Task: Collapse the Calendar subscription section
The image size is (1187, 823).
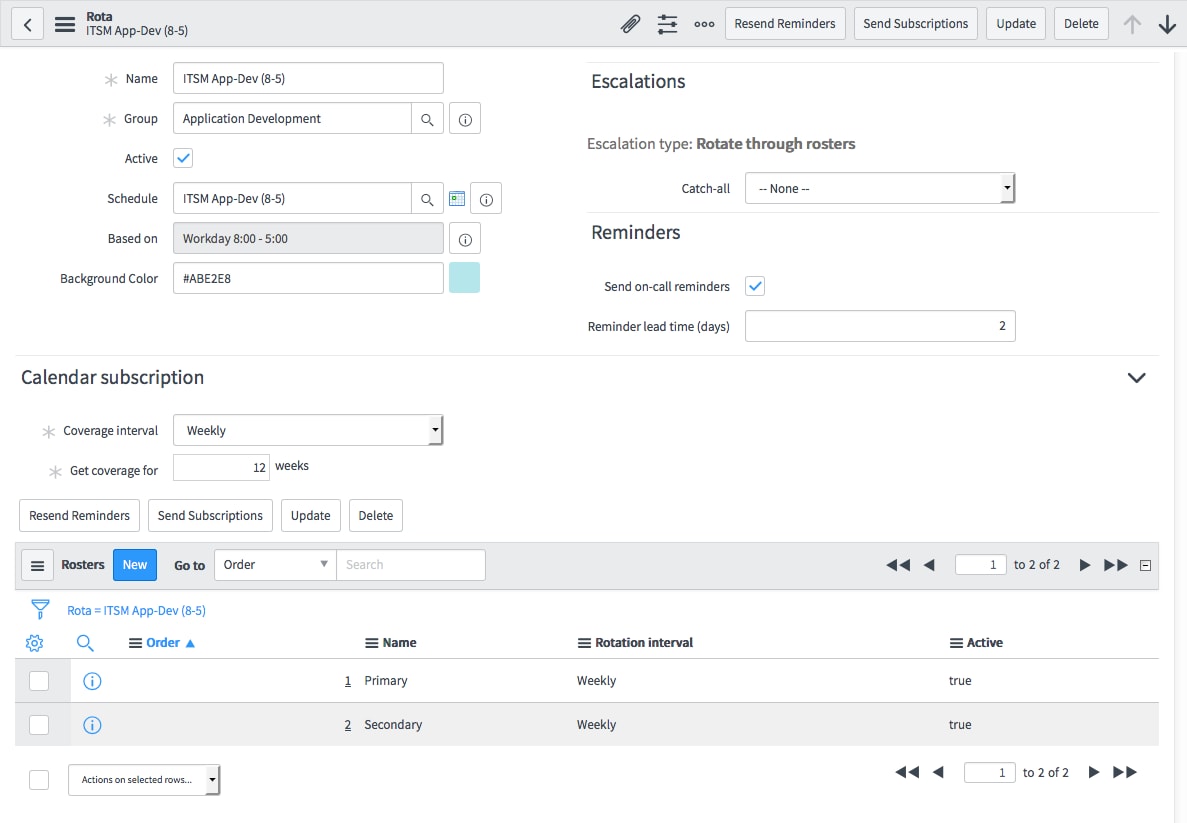Action: click(1136, 378)
